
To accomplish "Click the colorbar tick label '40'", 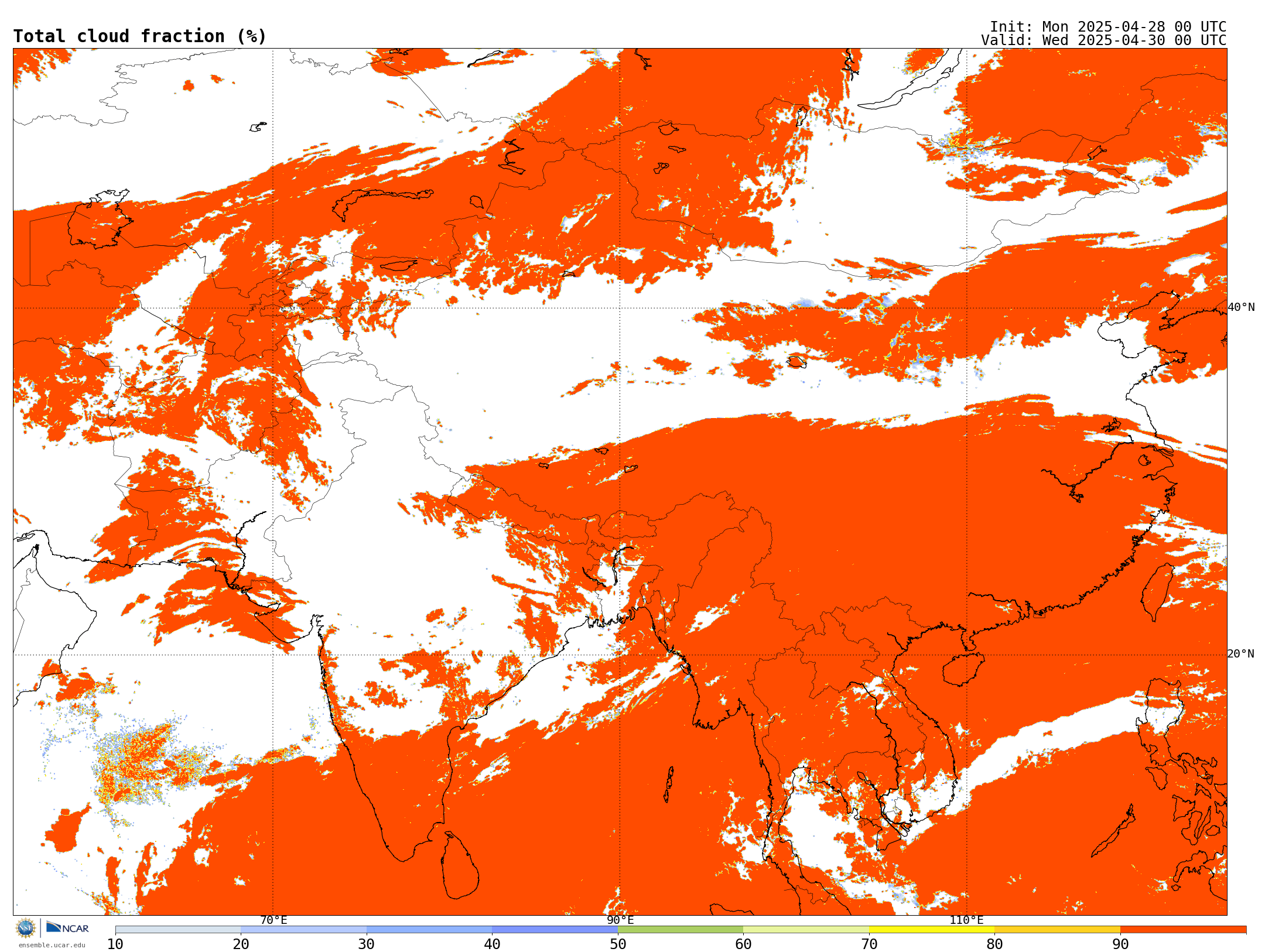I will click(x=493, y=944).
